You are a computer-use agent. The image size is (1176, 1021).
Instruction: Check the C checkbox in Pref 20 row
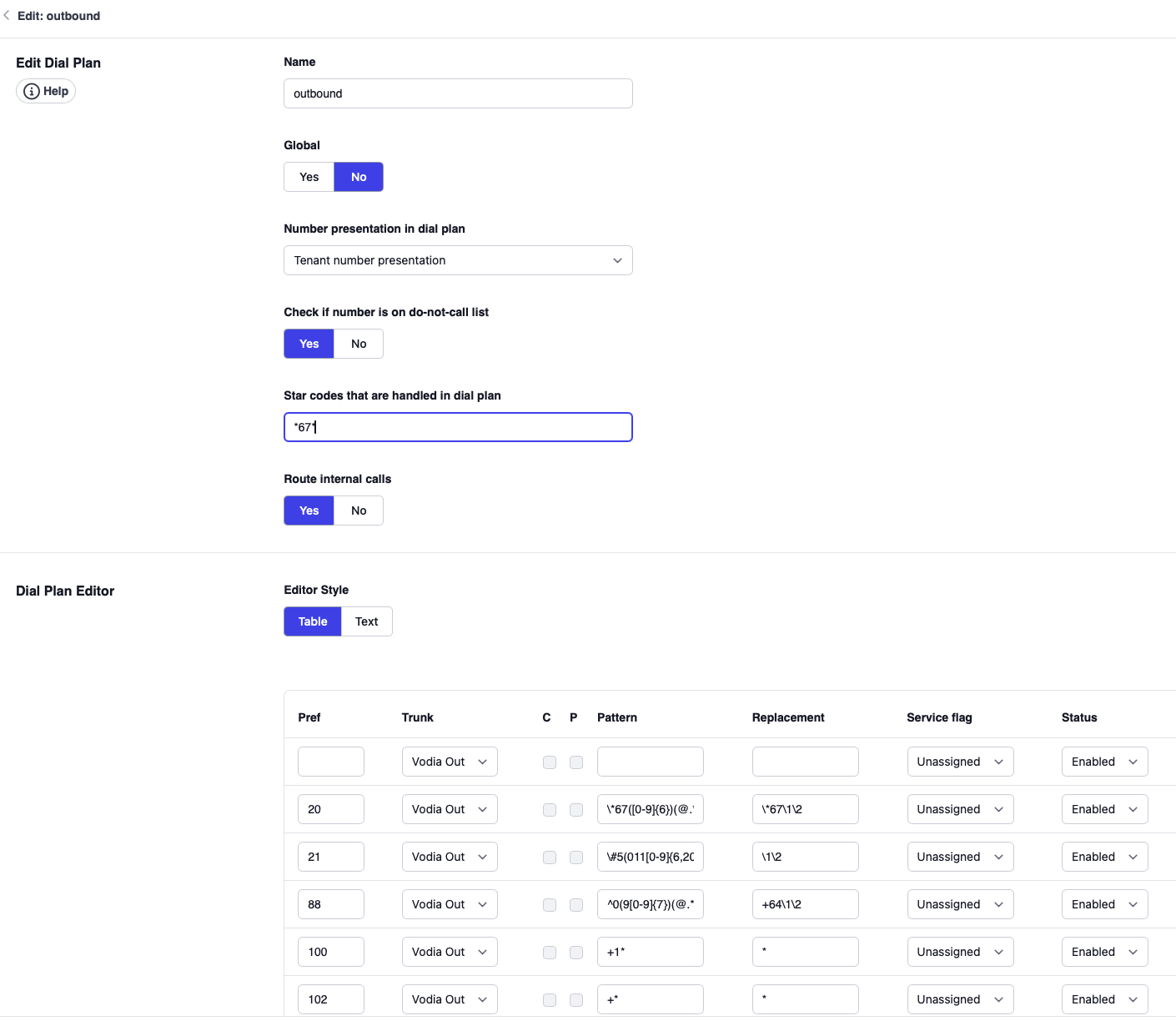550,809
